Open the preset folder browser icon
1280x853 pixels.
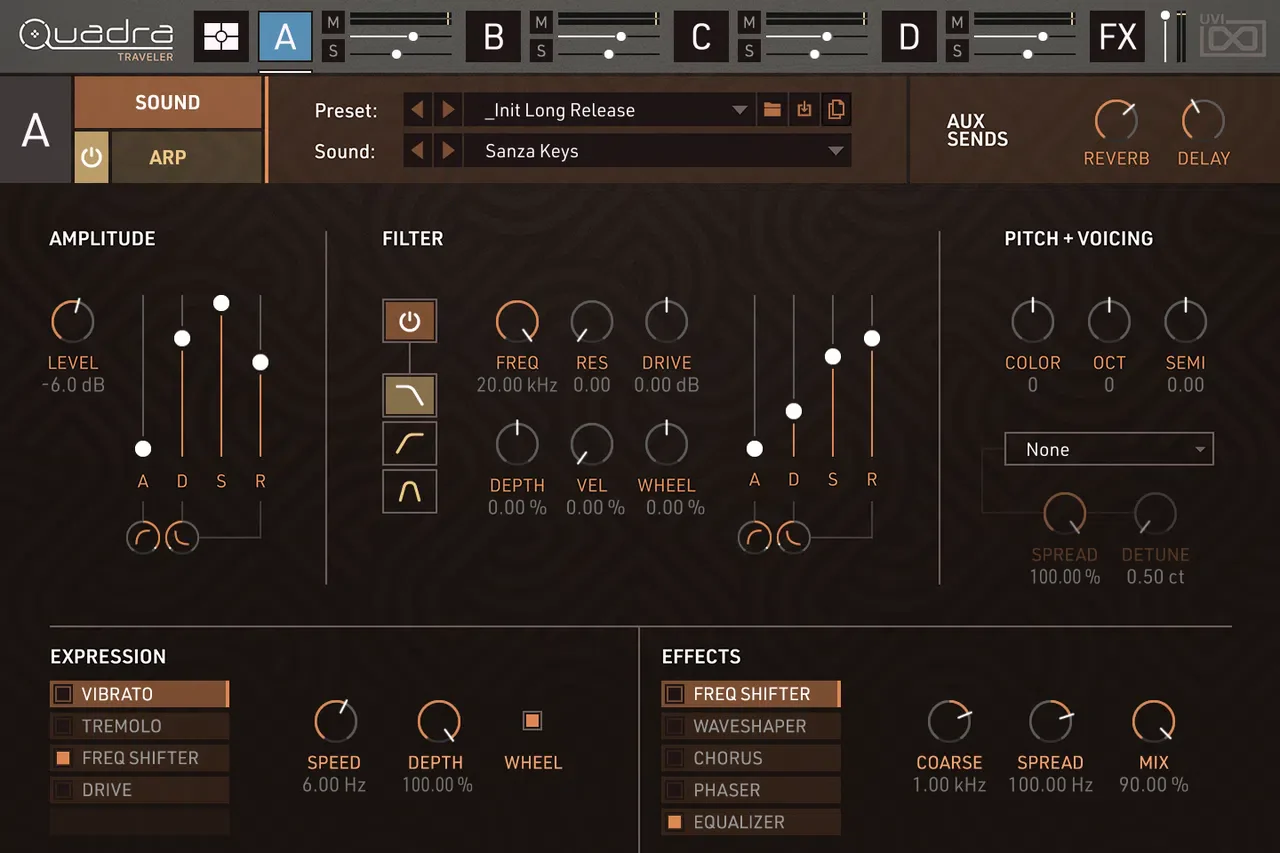[772, 110]
